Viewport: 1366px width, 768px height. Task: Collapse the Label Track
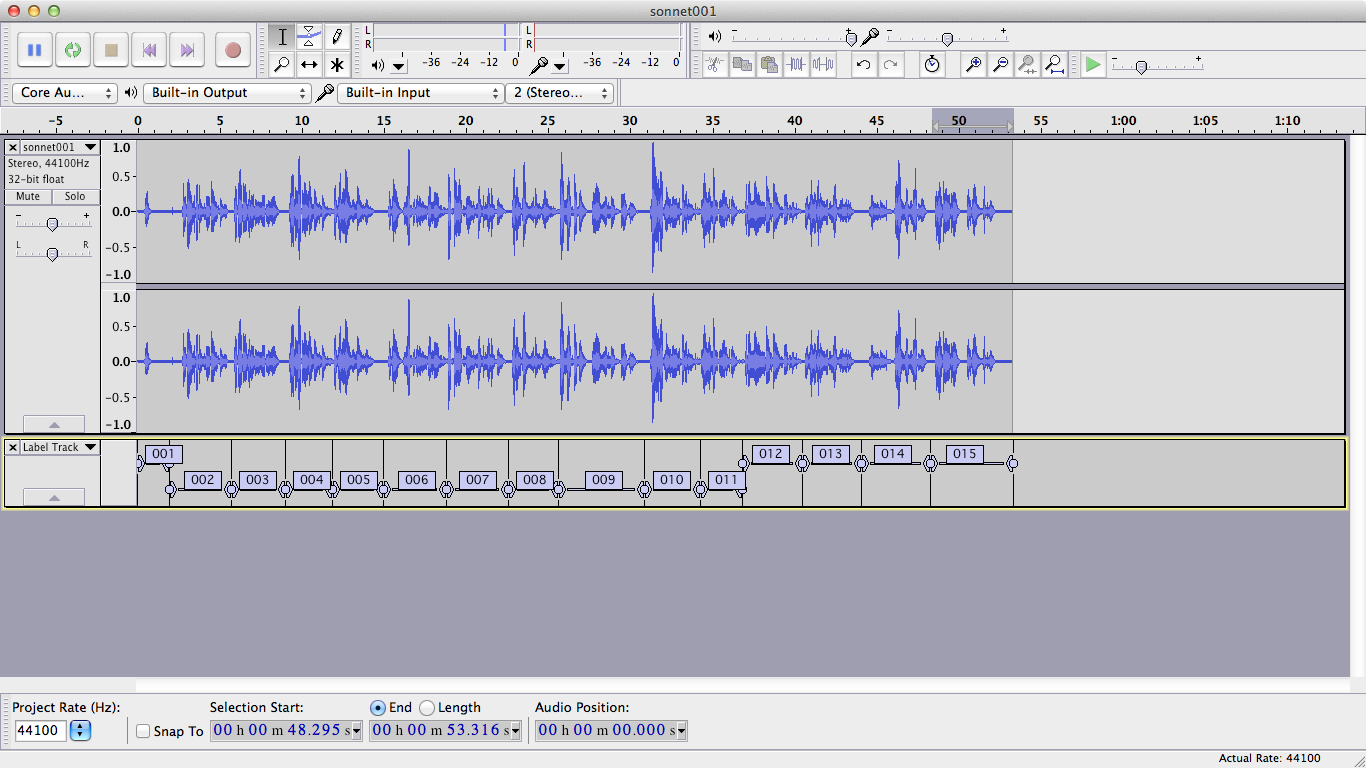click(54, 497)
